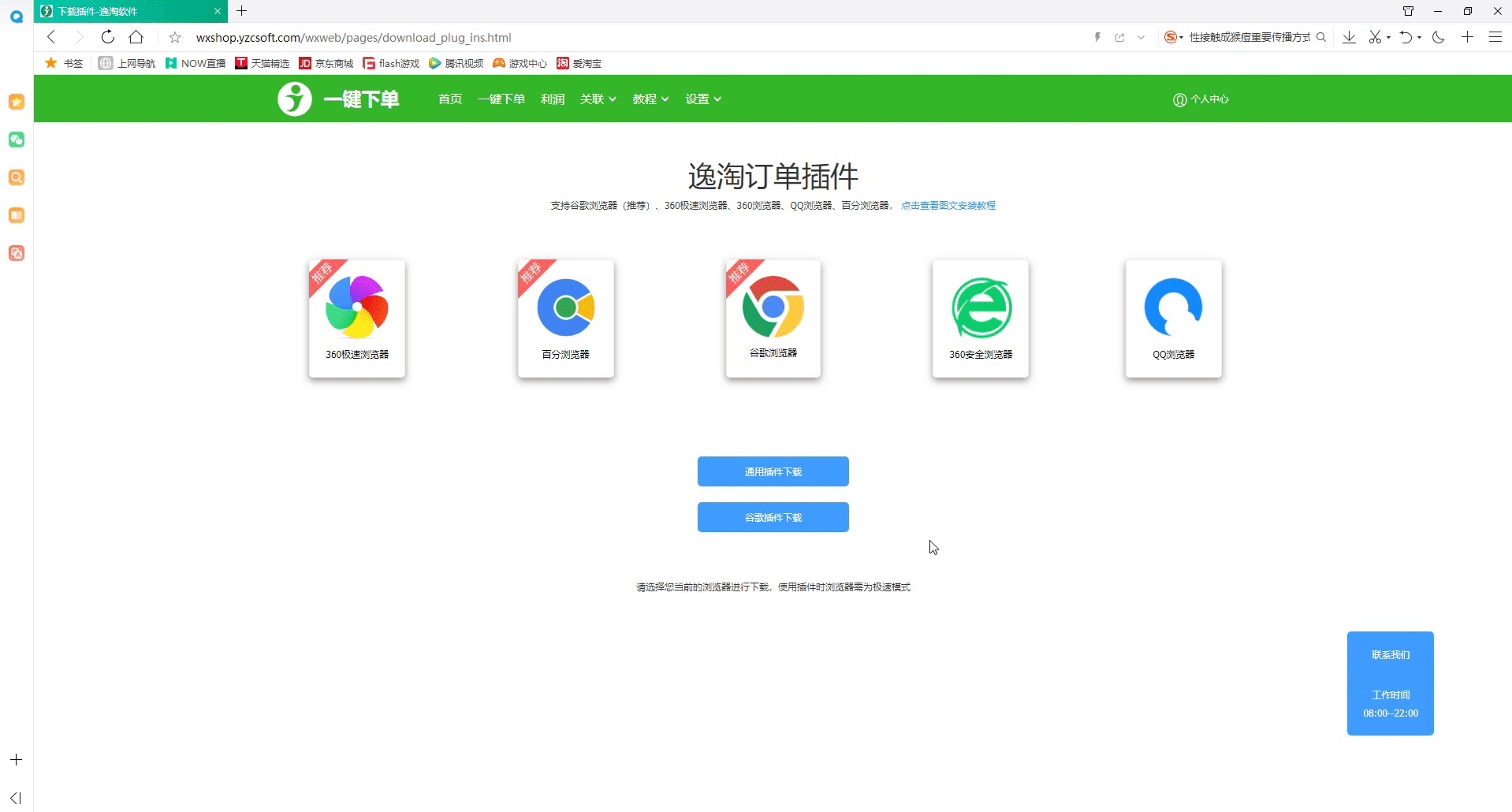Open the 书签 bookmarks folder
The height and width of the screenshot is (812, 1512).
(x=64, y=63)
